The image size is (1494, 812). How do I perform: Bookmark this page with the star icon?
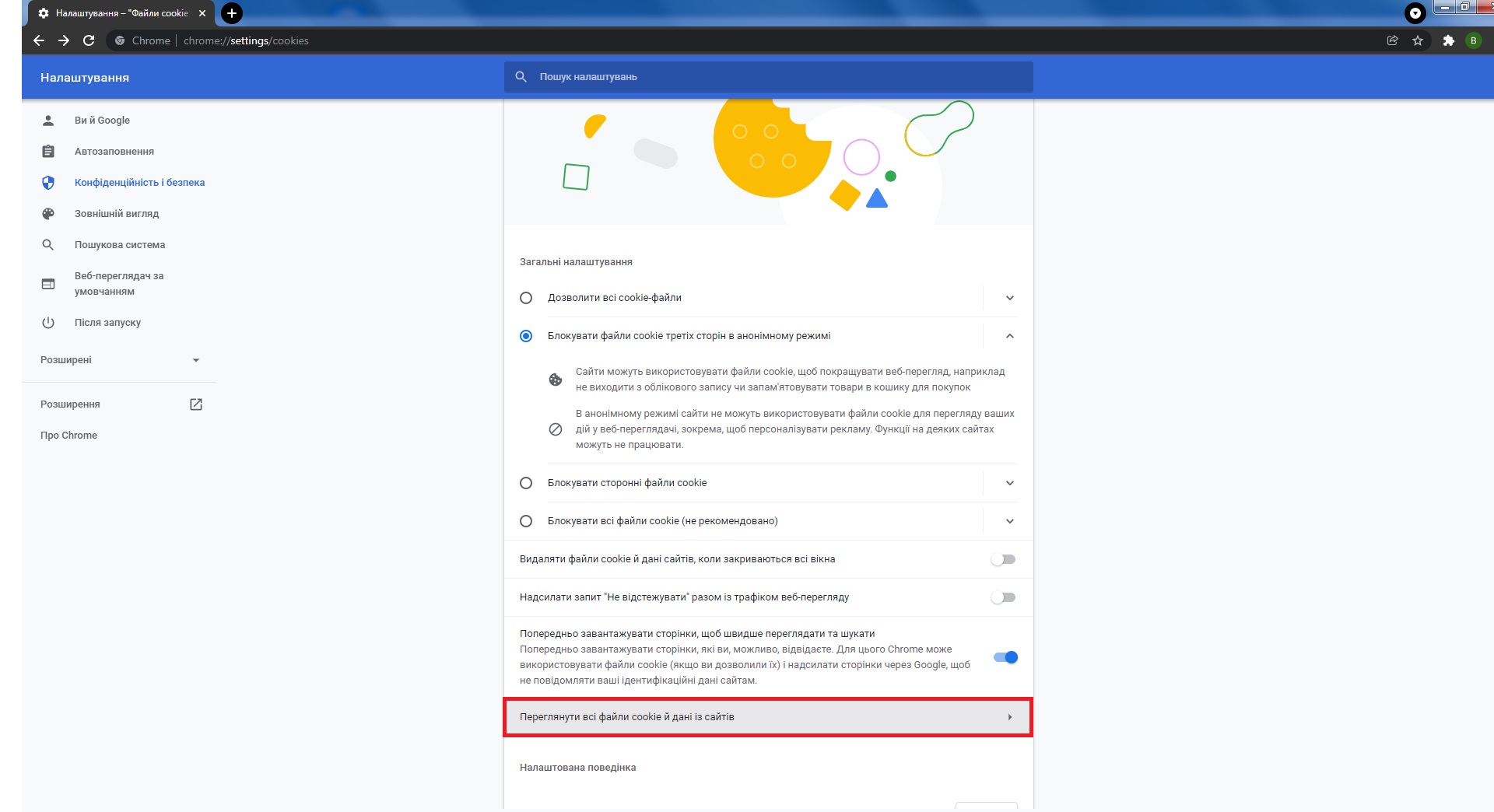1418,40
